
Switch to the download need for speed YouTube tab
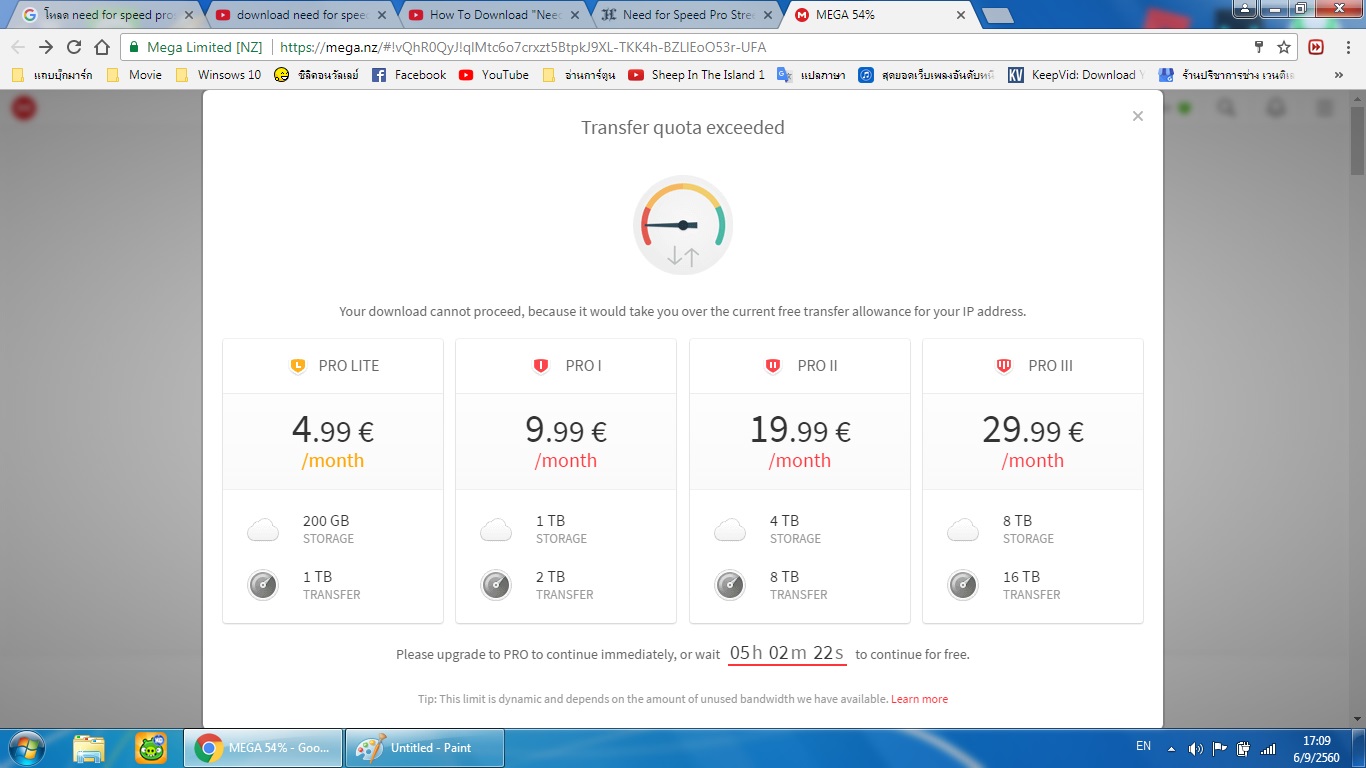pos(300,15)
